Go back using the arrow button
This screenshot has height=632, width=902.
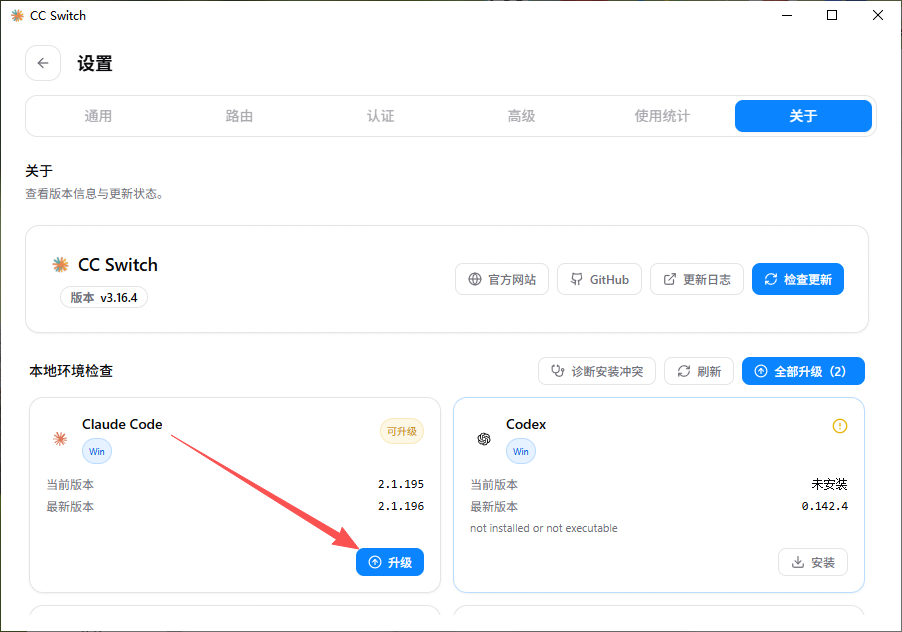(43, 63)
